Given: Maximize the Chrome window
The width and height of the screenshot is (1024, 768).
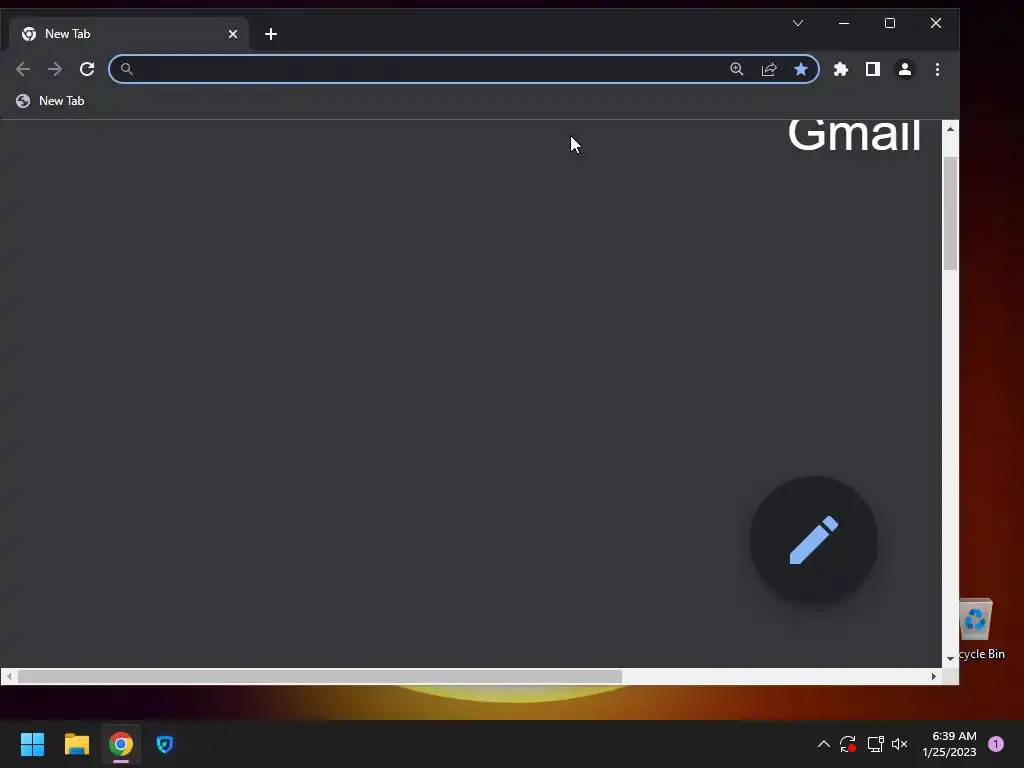Looking at the screenshot, I should [x=889, y=23].
